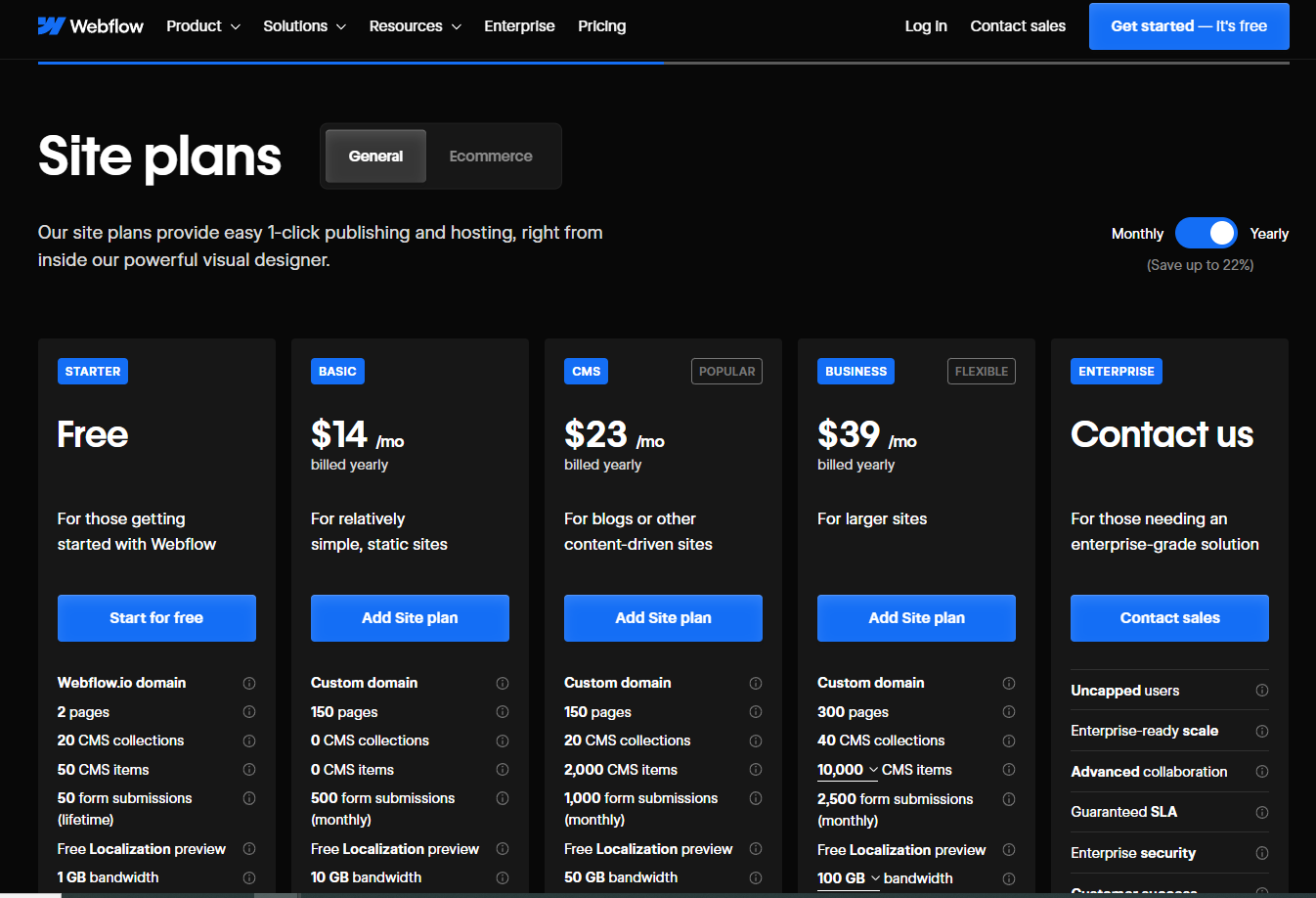
Task: Open info icon beside Starter 20 CMS collections
Action: (x=249, y=741)
